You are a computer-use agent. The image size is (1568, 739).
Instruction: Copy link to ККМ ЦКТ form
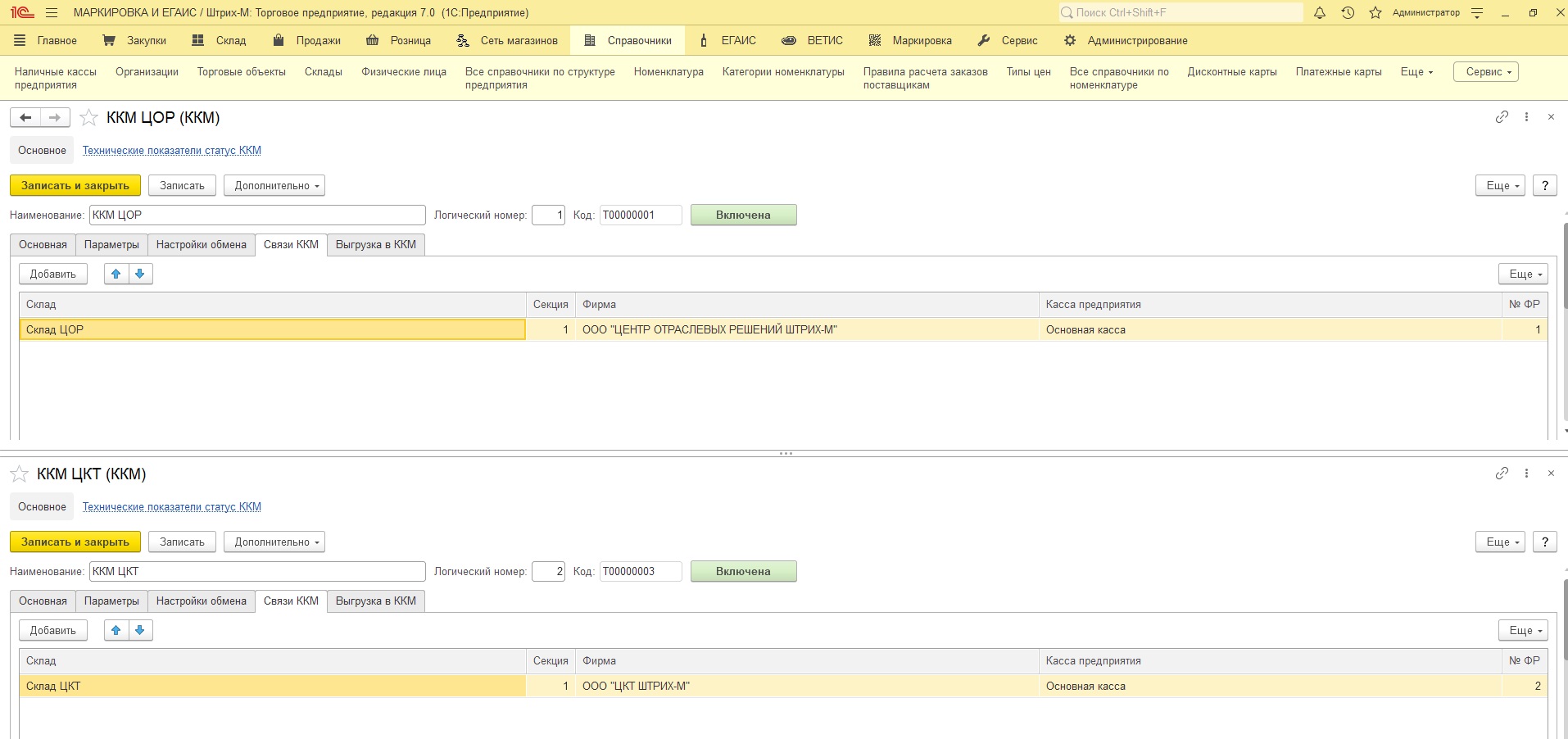[x=1502, y=474]
